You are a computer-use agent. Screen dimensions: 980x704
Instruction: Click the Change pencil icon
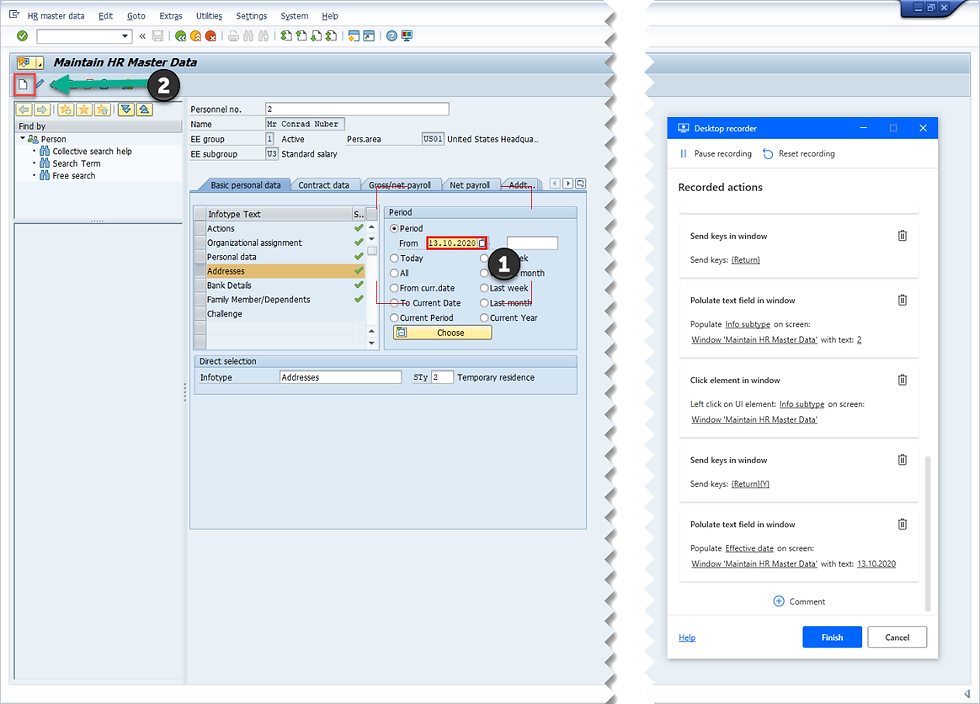pos(39,83)
